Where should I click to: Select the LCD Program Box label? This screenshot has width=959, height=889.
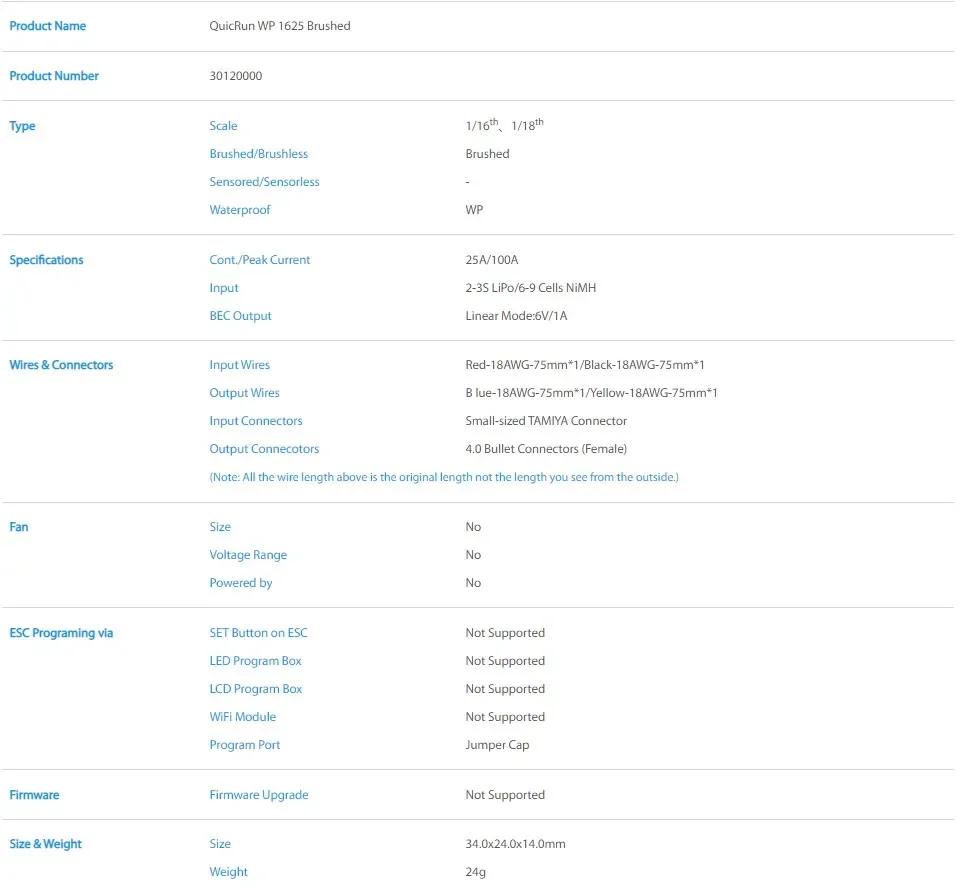click(x=256, y=689)
